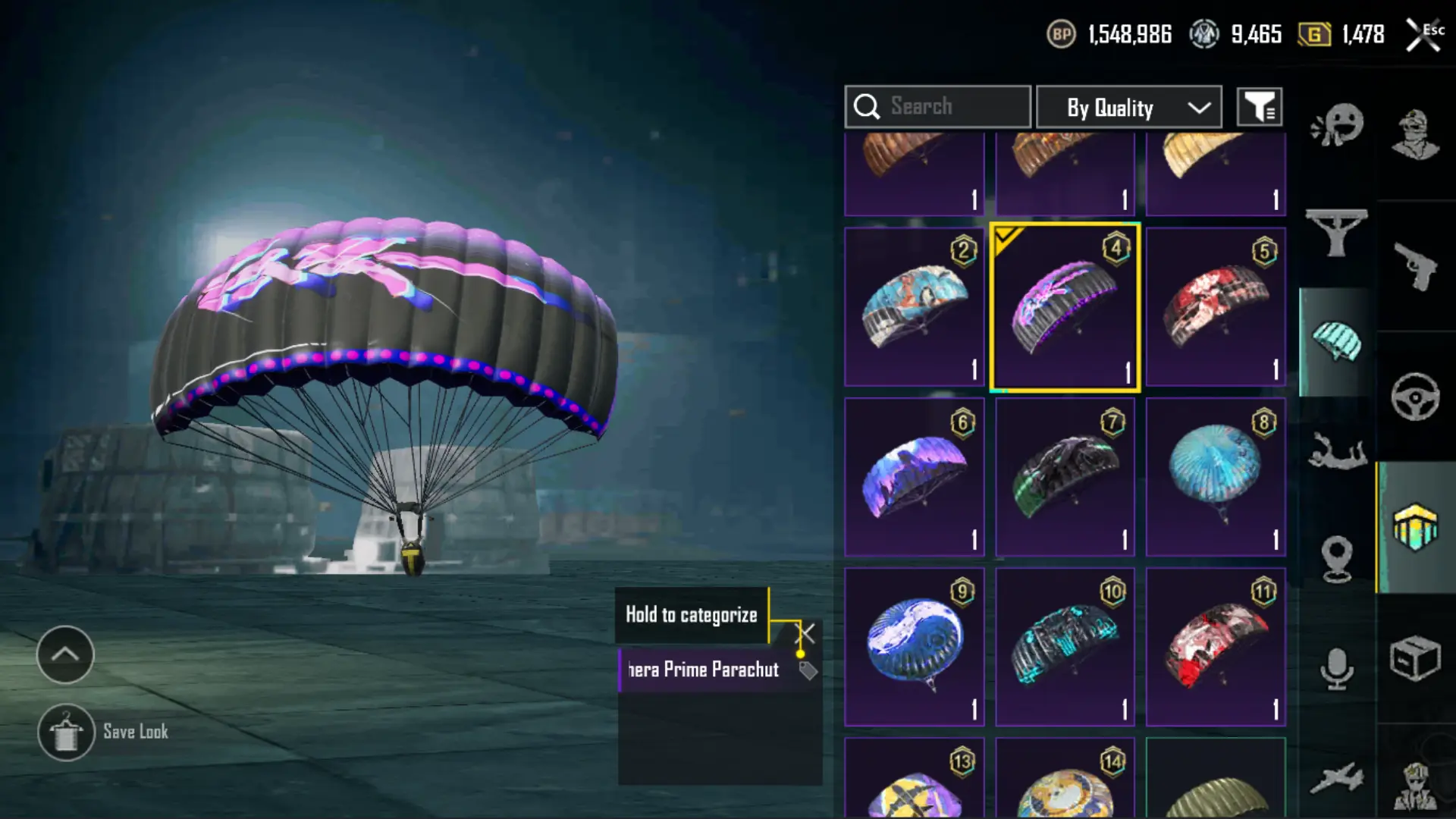Viewport: 1456px width, 819px height.
Task: Open the emote category icon
Action: point(1337,125)
